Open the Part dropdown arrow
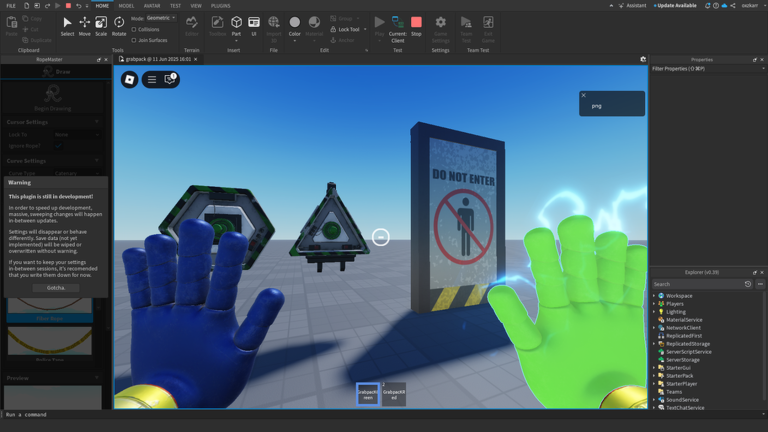This screenshot has width=768, height=432. coord(236,41)
